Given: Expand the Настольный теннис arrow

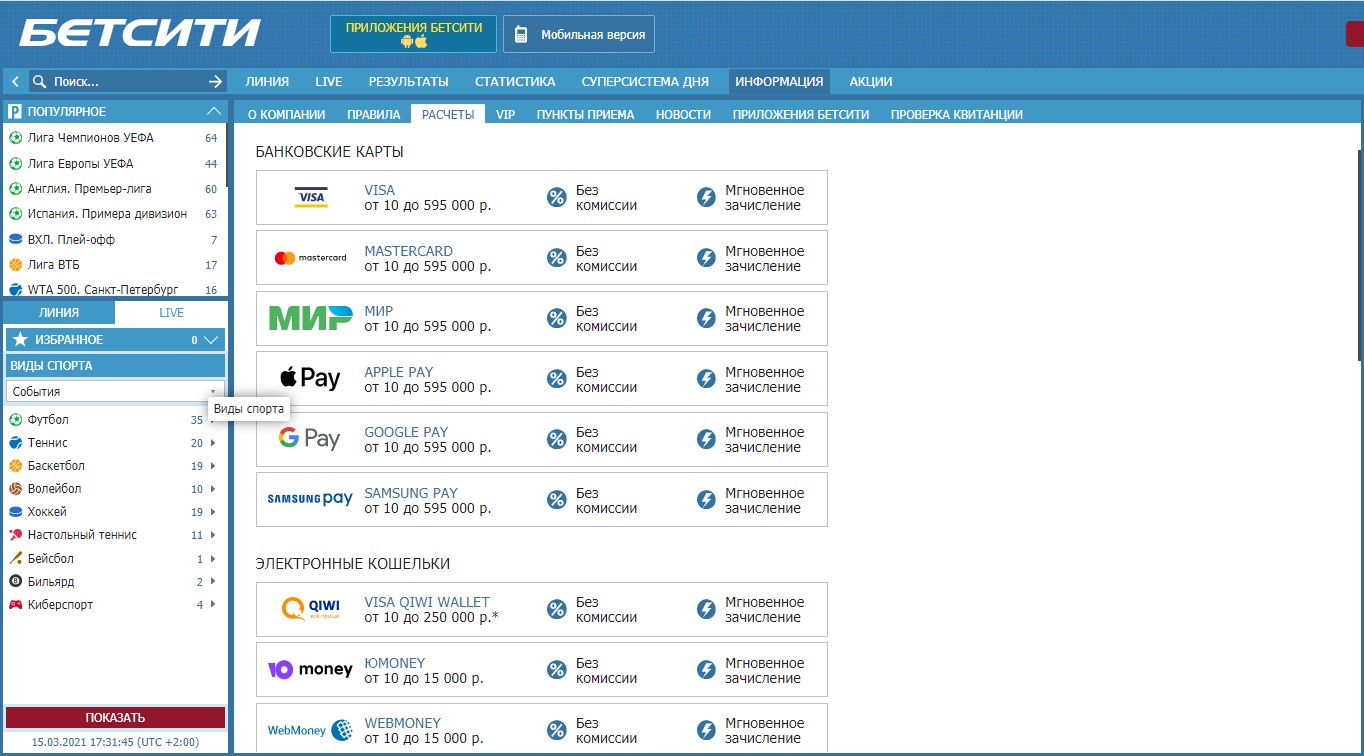Looking at the screenshot, I should (x=212, y=535).
